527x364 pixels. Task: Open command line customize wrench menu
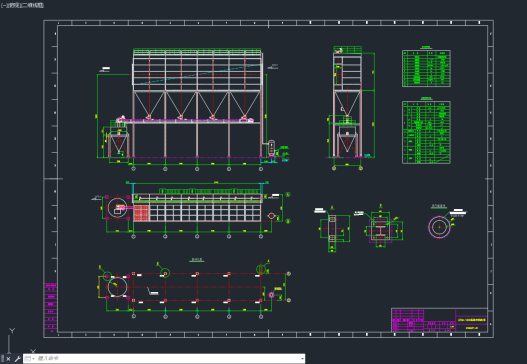tap(17, 359)
